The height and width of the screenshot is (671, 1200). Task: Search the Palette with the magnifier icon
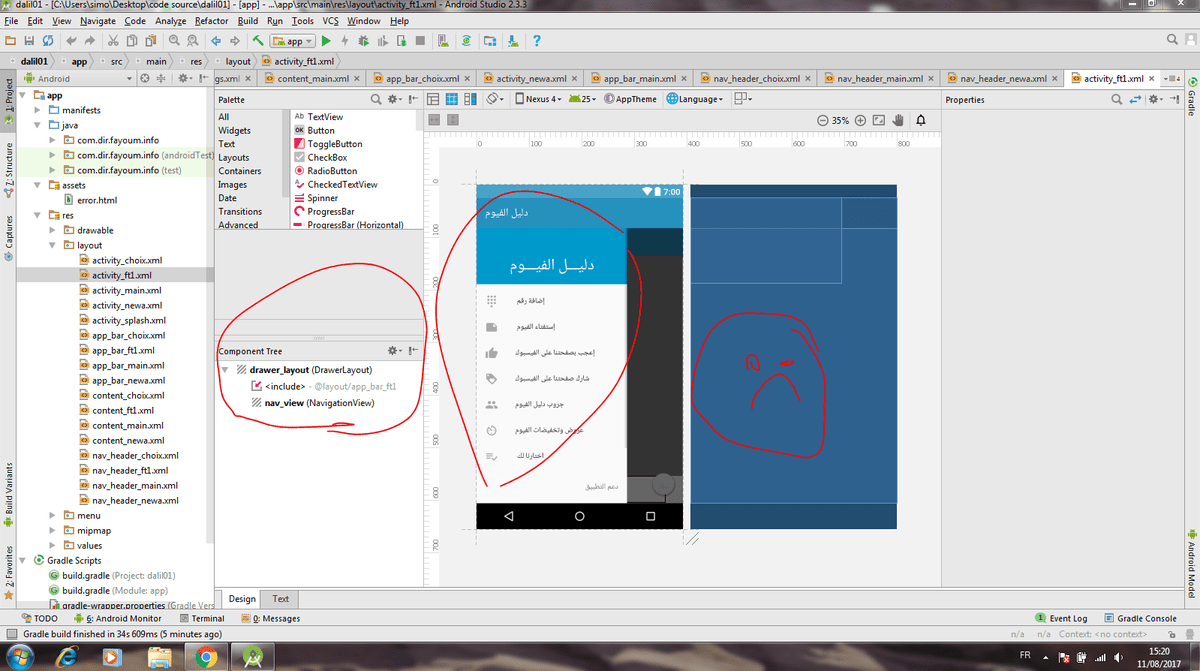[376, 100]
